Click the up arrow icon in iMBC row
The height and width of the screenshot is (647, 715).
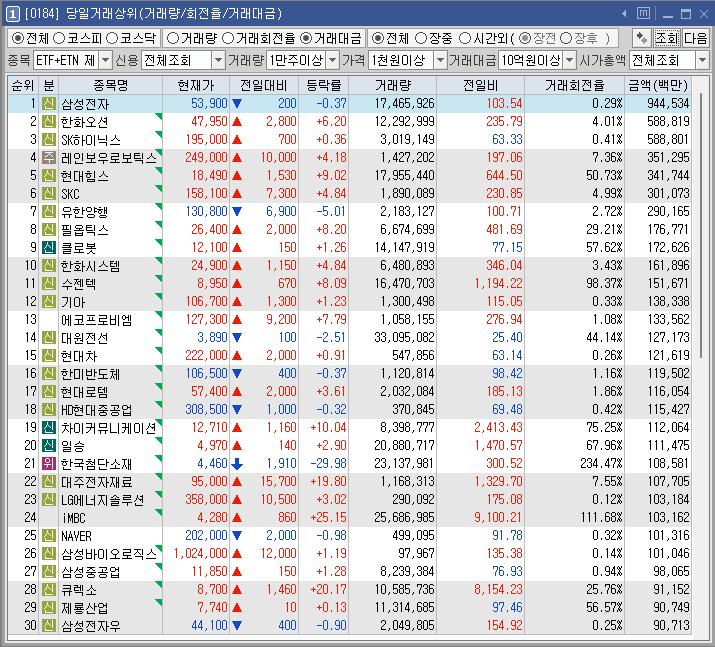coord(237,518)
